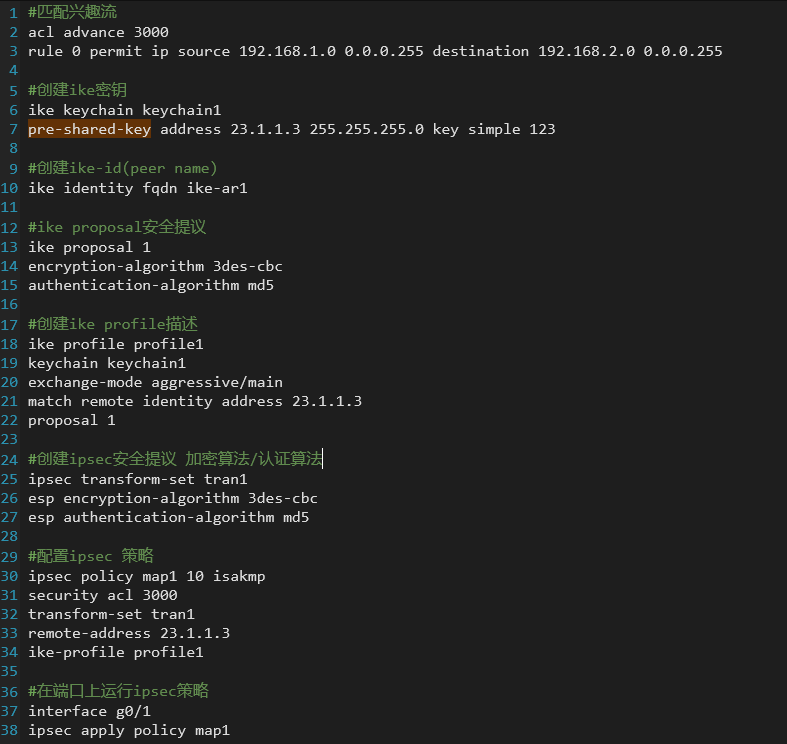The image size is (787, 744).
Task: Click the "security acl 3000" line
Action: pyautogui.click(x=102, y=595)
